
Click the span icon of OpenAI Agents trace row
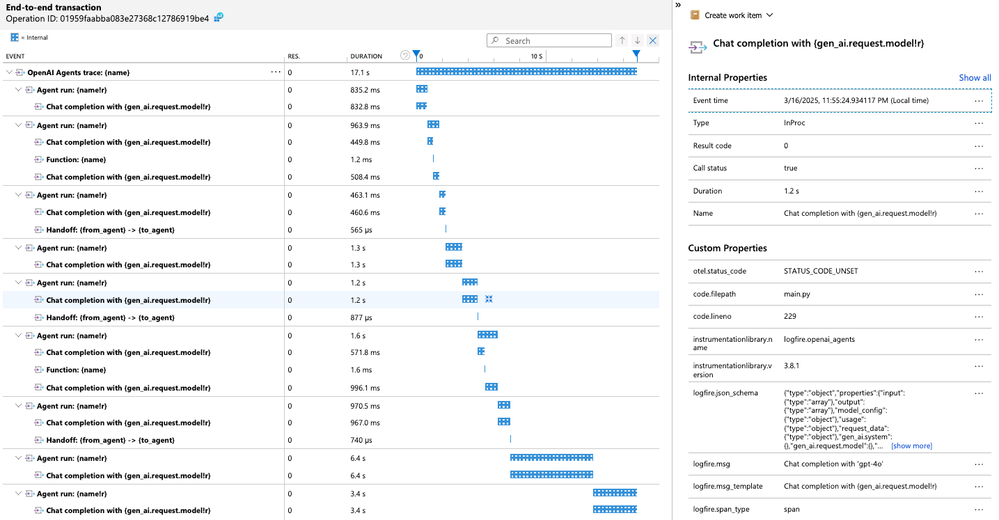point(20,73)
